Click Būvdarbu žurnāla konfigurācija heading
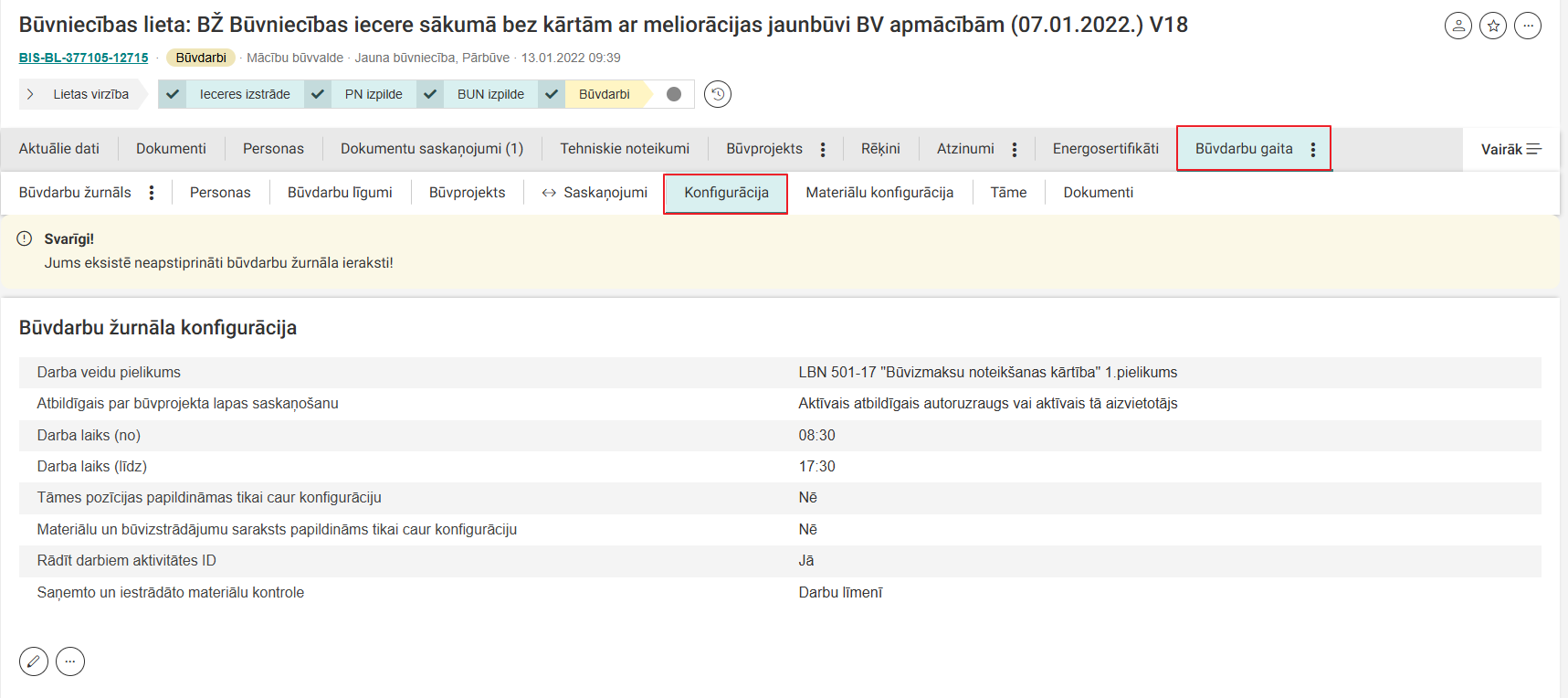Image resolution: width=1568 pixels, height=698 pixels. pyautogui.click(x=158, y=328)
